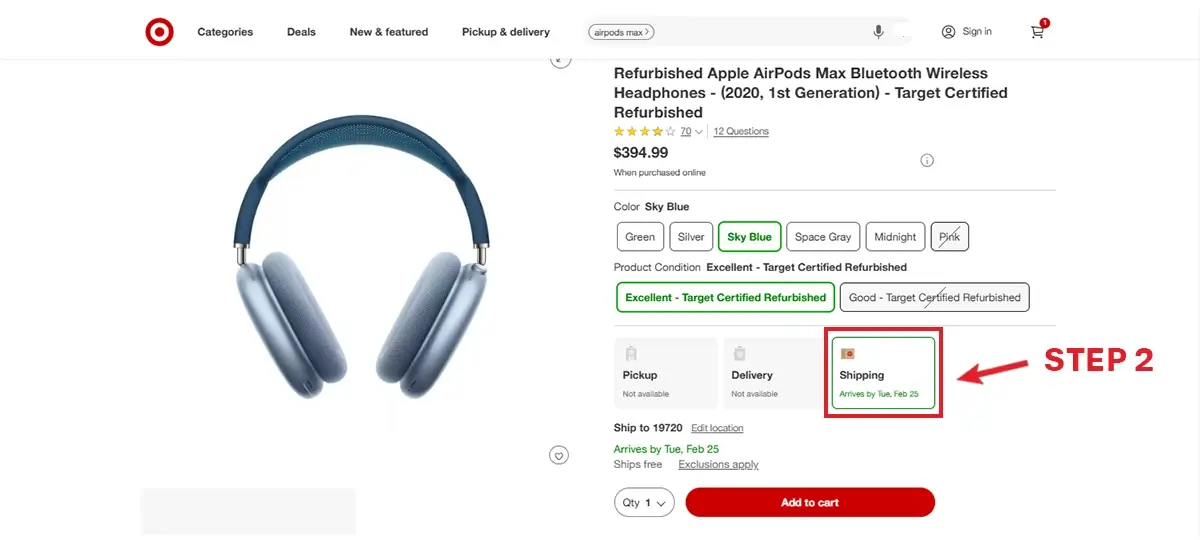The height and width of the screenshot is (540, 1200).
Task: Expand the Qty quantity dropdown
Action: 644,502
